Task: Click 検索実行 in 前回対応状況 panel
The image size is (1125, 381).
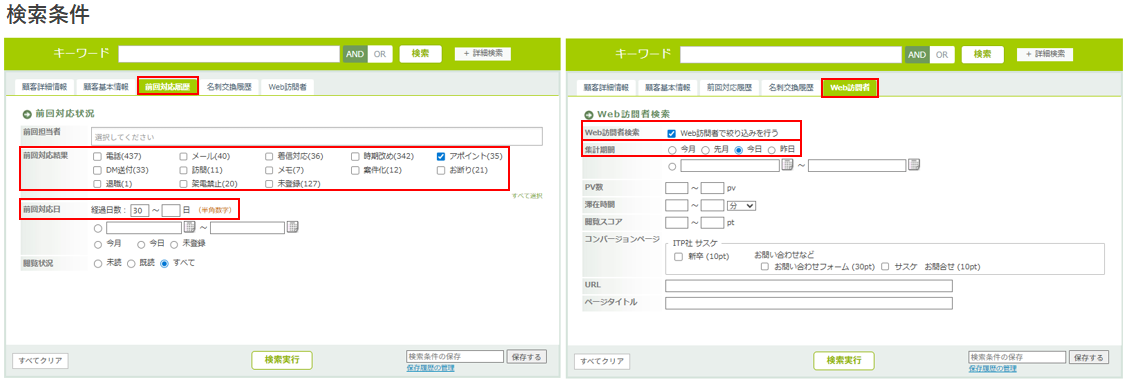Action: point(282,359)
